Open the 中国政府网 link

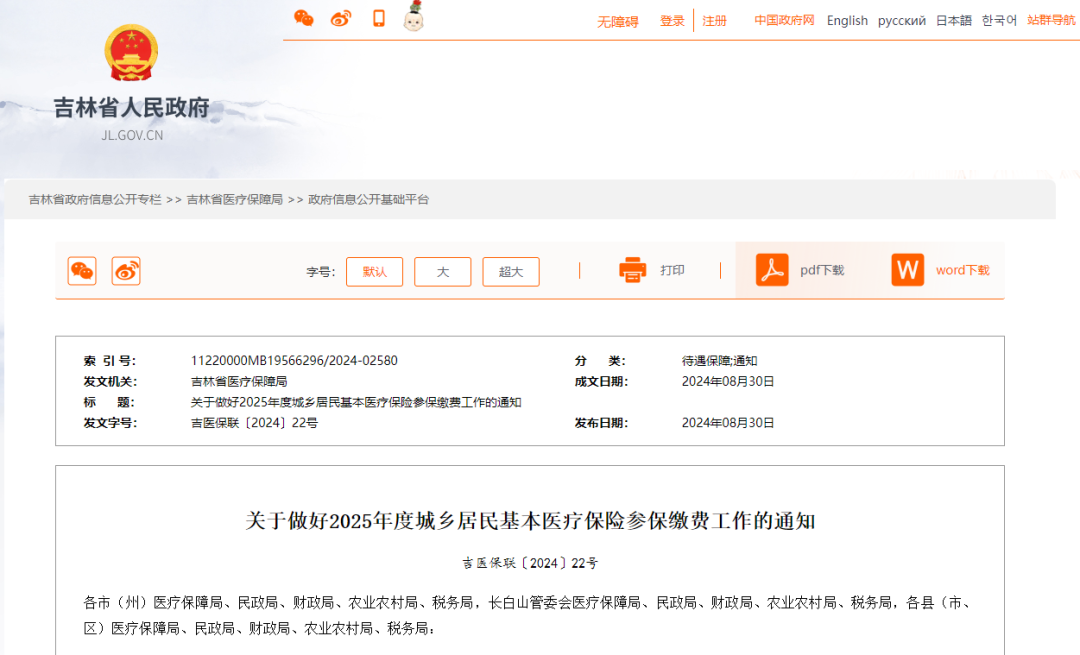(784, 20)
